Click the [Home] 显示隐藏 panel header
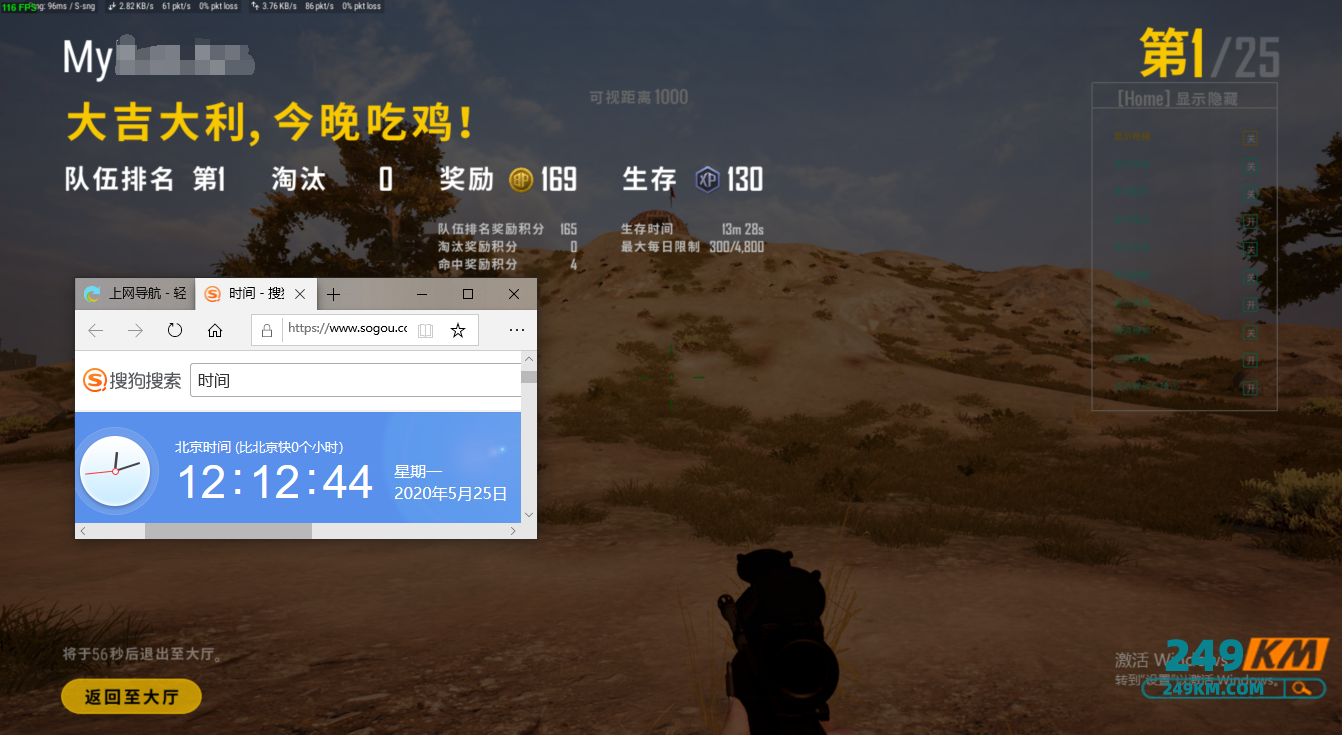This screenshot has width=1342, height=735. point(1177,98)
